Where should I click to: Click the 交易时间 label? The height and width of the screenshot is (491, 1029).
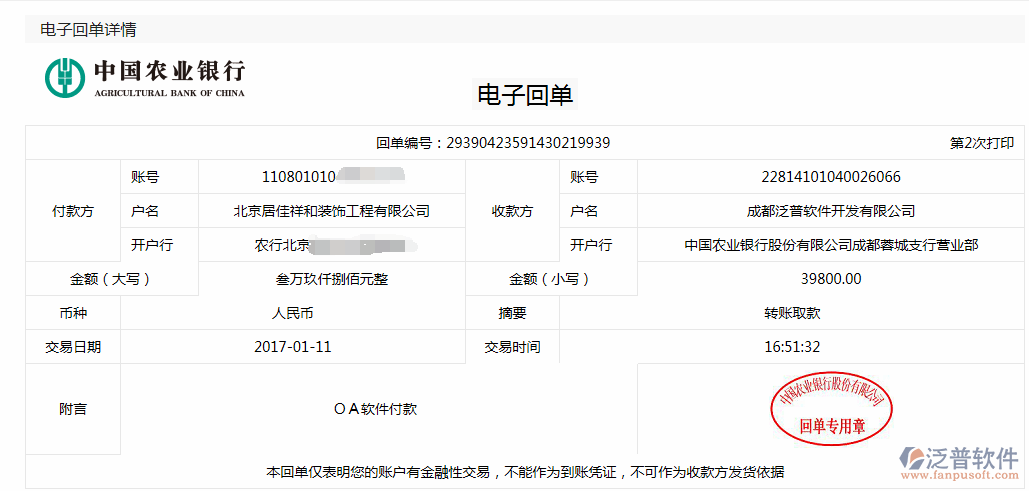tap(513, 347)
